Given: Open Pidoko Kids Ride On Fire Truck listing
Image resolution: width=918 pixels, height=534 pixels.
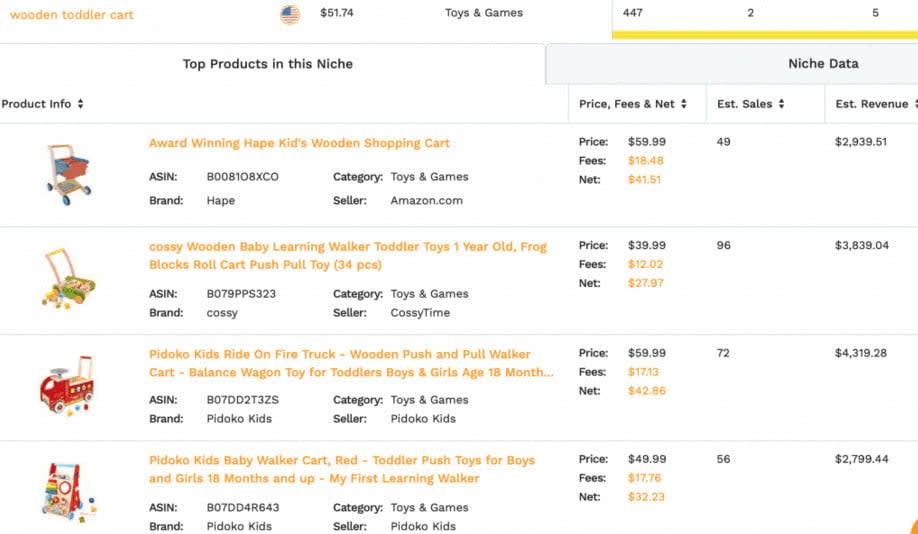Looking at the screenshot, I should [x=351, y=363].
